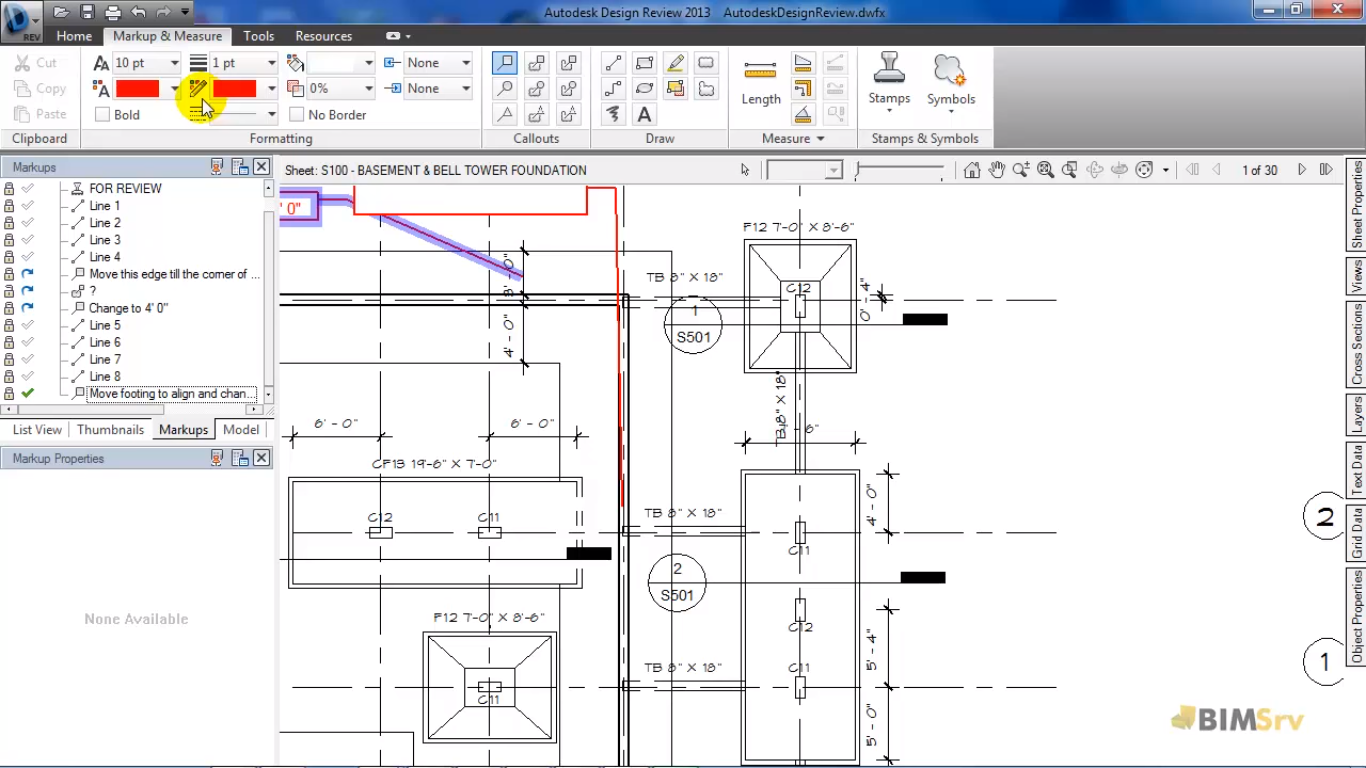
Task: Click the red text color swatch
Action: (x=137, y=89)
